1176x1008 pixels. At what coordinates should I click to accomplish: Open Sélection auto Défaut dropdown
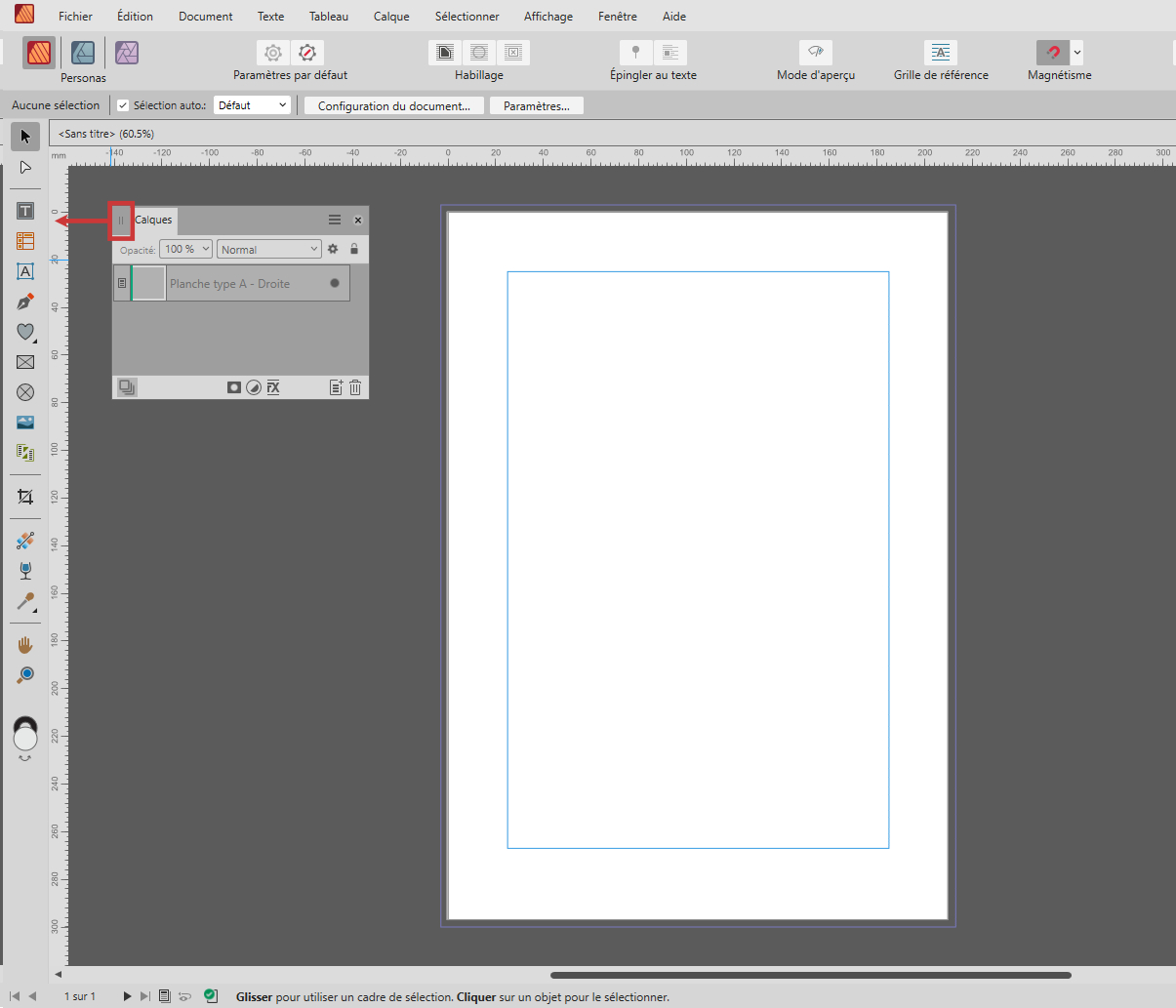coord(252,105)
